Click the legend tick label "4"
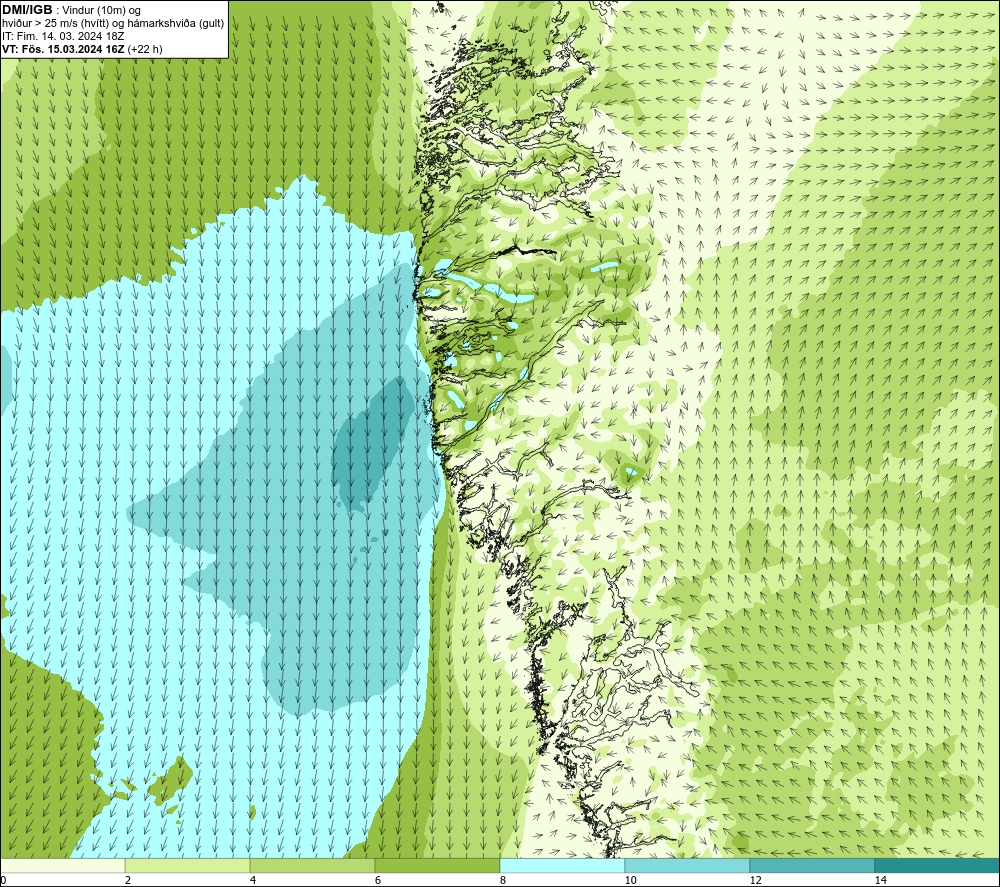 pyautogui.click(x=253, y=881)
